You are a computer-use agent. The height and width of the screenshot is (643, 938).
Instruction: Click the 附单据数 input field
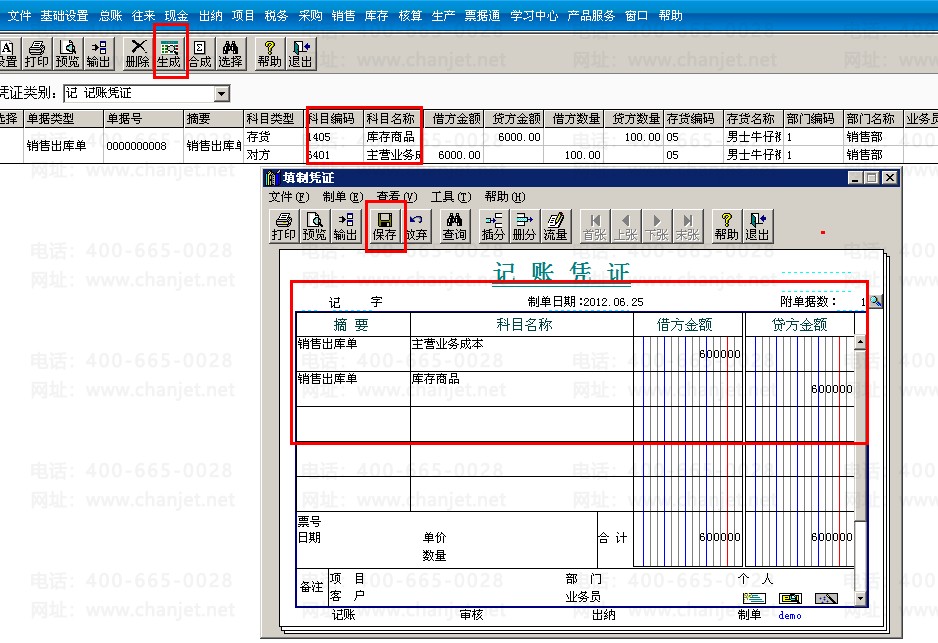click(x=852, y=301)
